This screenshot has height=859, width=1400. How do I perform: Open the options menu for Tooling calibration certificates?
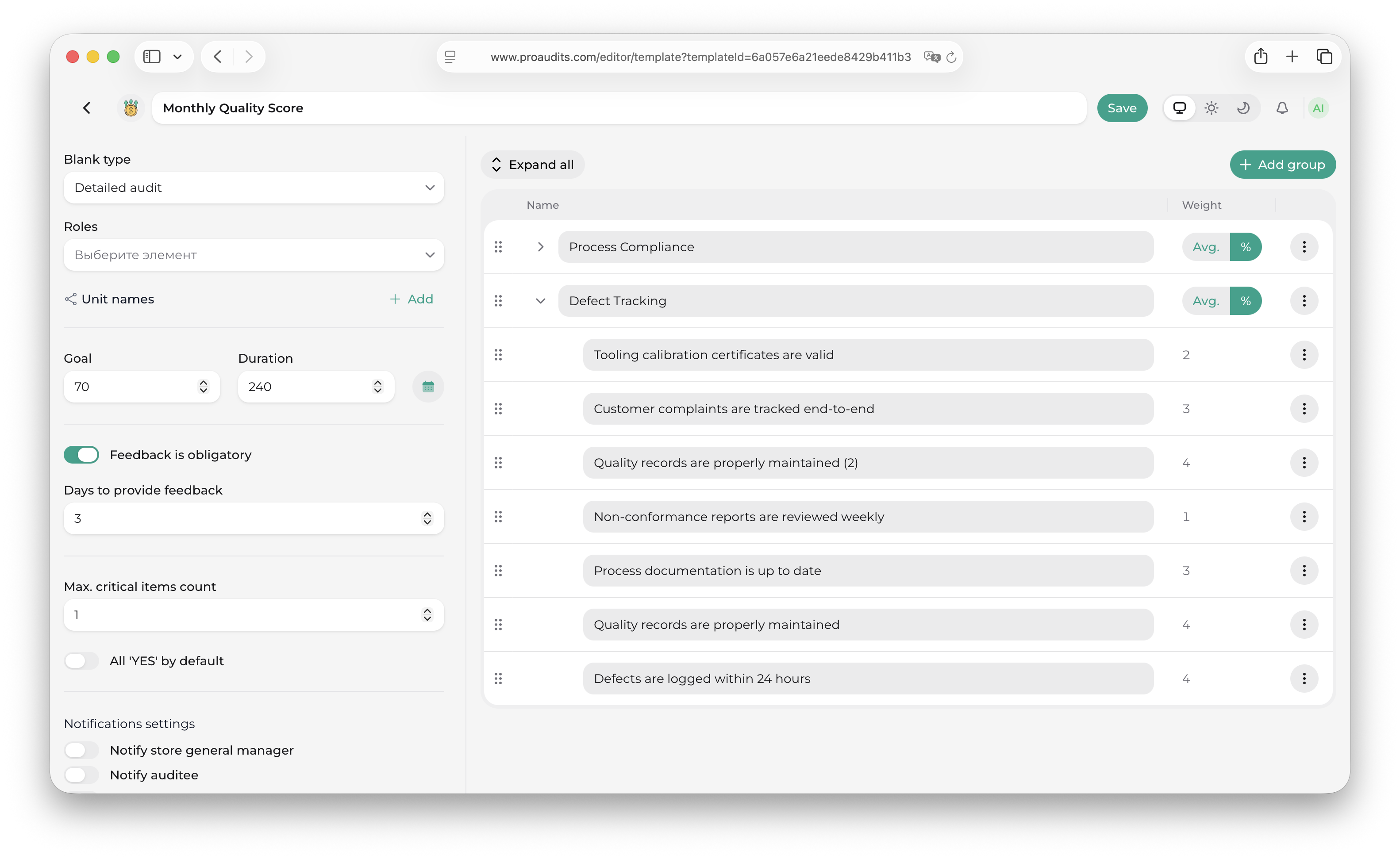(1304, 354)
